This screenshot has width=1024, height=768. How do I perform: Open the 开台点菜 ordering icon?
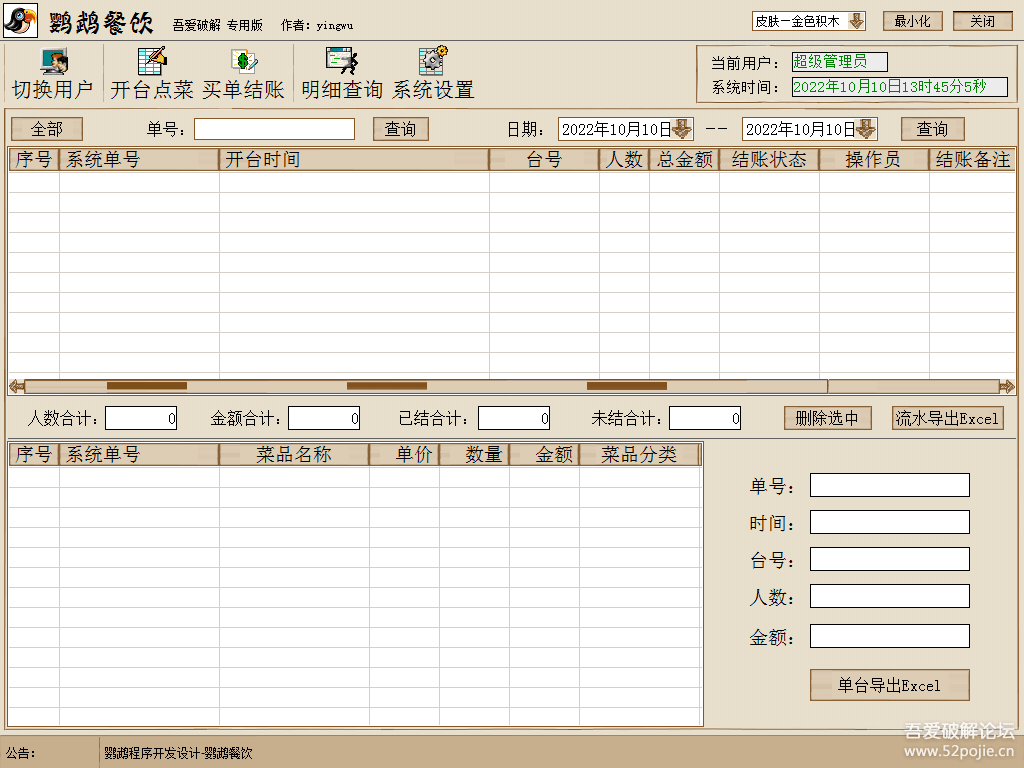152,63
